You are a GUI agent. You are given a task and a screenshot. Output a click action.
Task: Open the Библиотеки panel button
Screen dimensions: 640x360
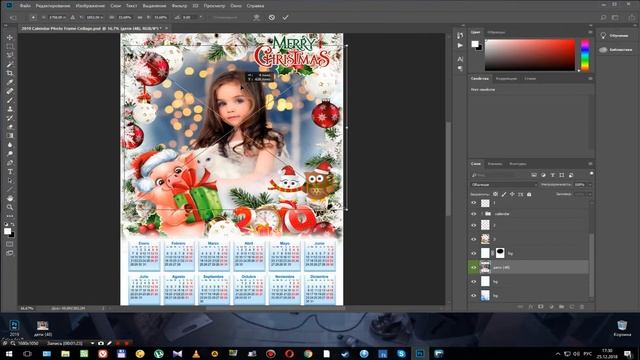(616, 49)
